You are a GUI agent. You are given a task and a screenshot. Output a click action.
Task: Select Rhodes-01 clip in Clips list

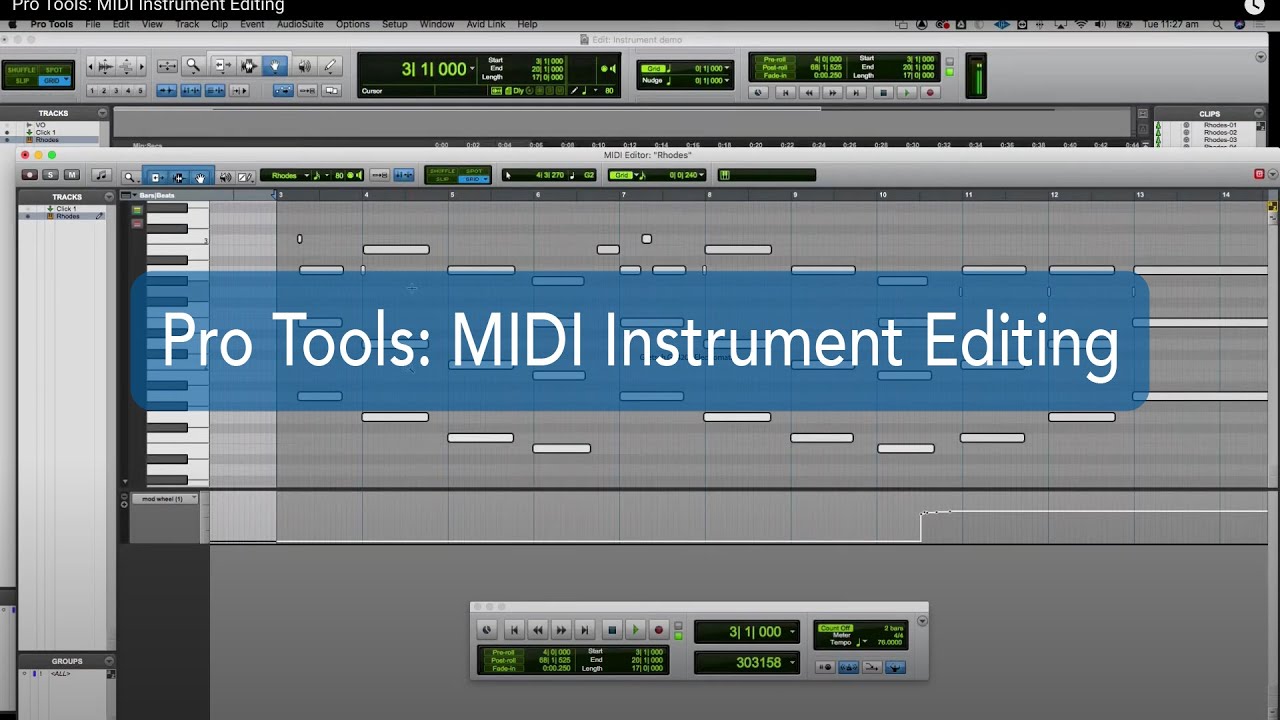[x=1220, y=125]
